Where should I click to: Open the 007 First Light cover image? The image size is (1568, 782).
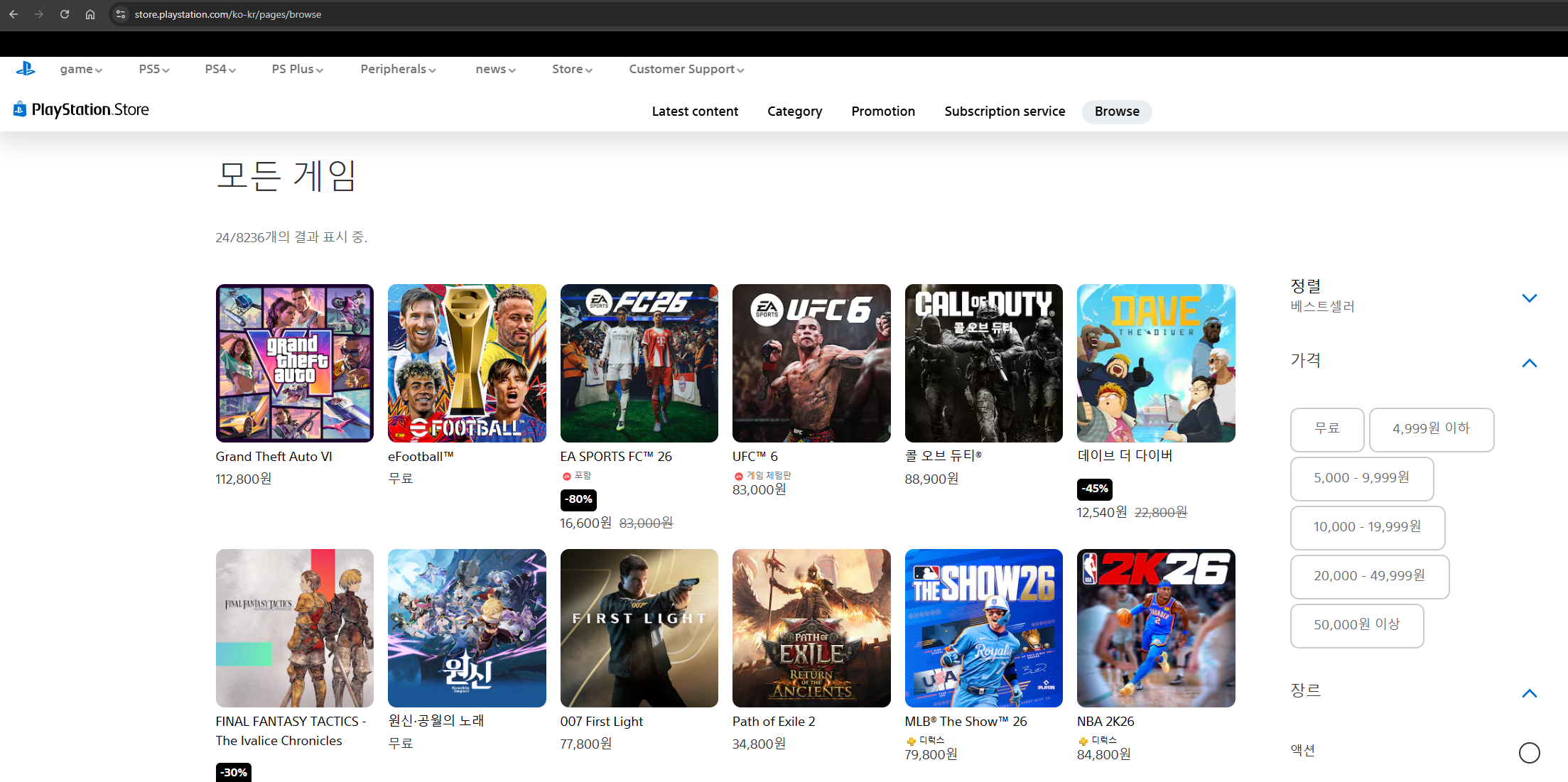(x=639, y=628)
